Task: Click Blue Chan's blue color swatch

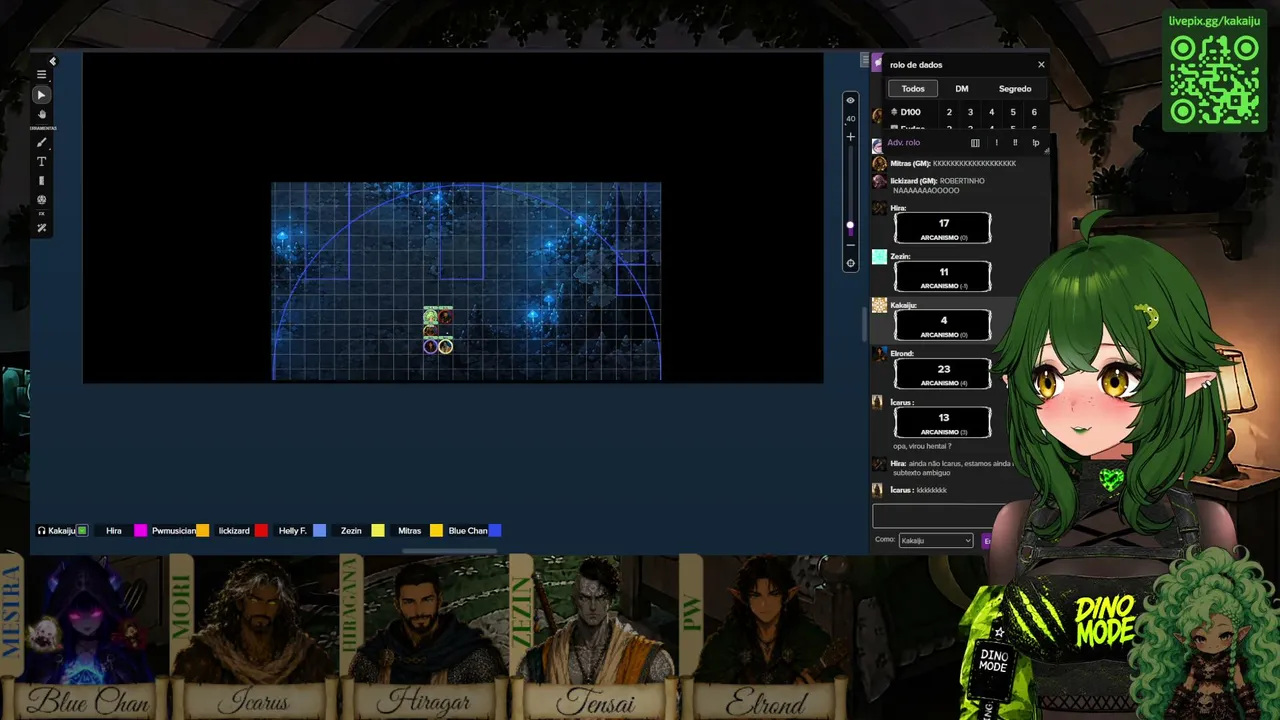Action: 495,531
